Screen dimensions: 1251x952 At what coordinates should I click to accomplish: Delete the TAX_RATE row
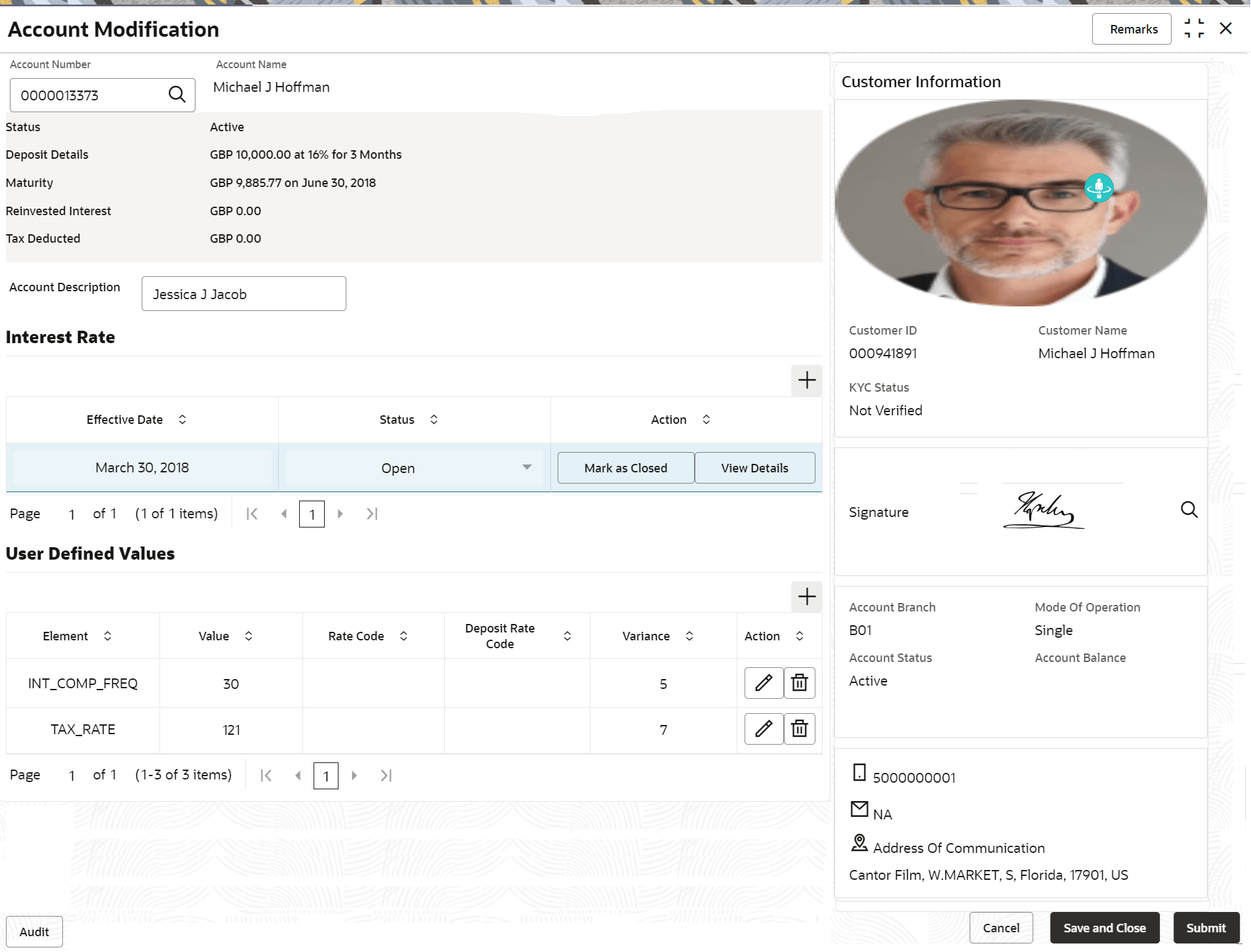(799, 729)
